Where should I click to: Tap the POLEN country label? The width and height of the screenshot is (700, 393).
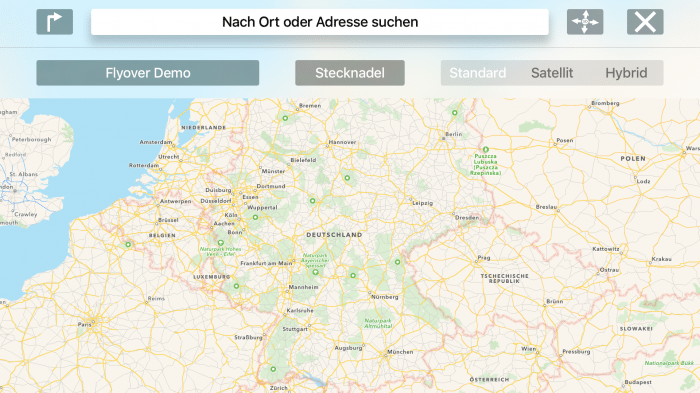pyautogui.click(x=633, y=159)
